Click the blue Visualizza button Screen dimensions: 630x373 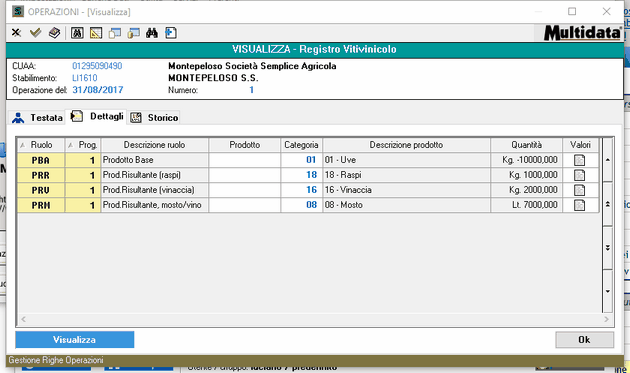click(75, 340)
